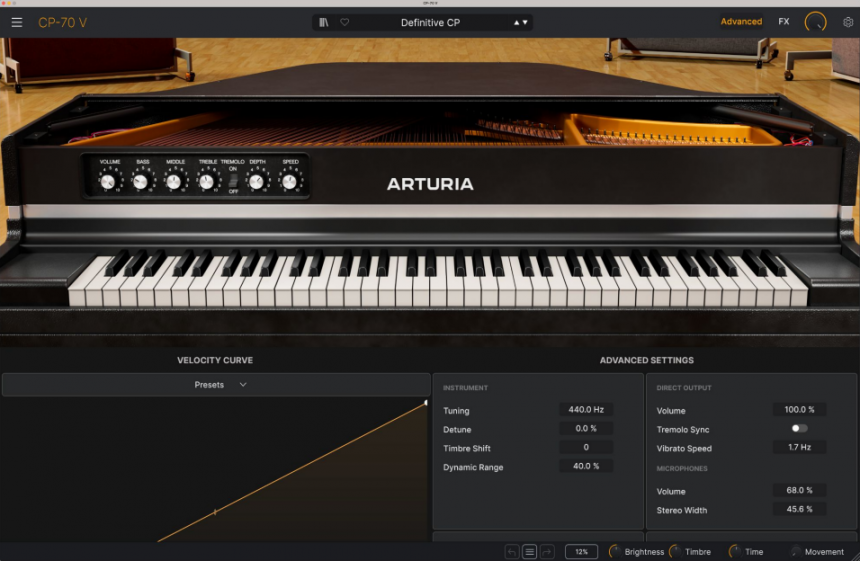
Task: Click the master volume knob in the header
Action: 815,22
